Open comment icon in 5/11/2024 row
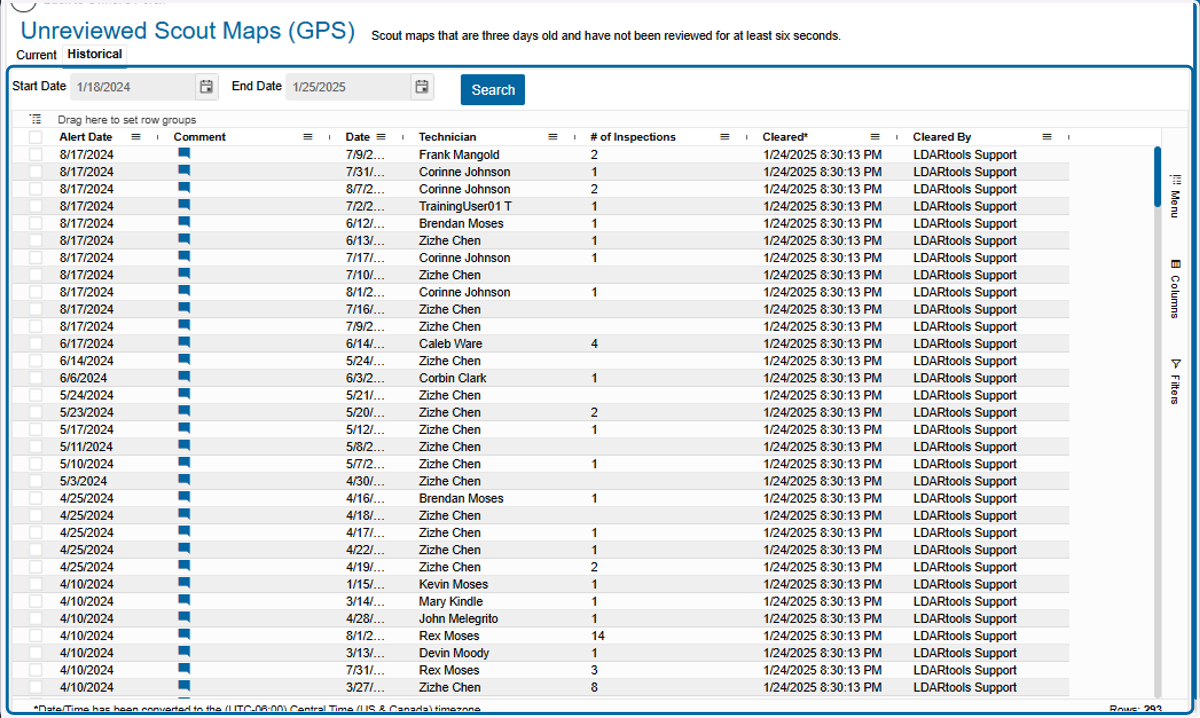This screenshot has height=718, width=1200. tap(184, 446)
